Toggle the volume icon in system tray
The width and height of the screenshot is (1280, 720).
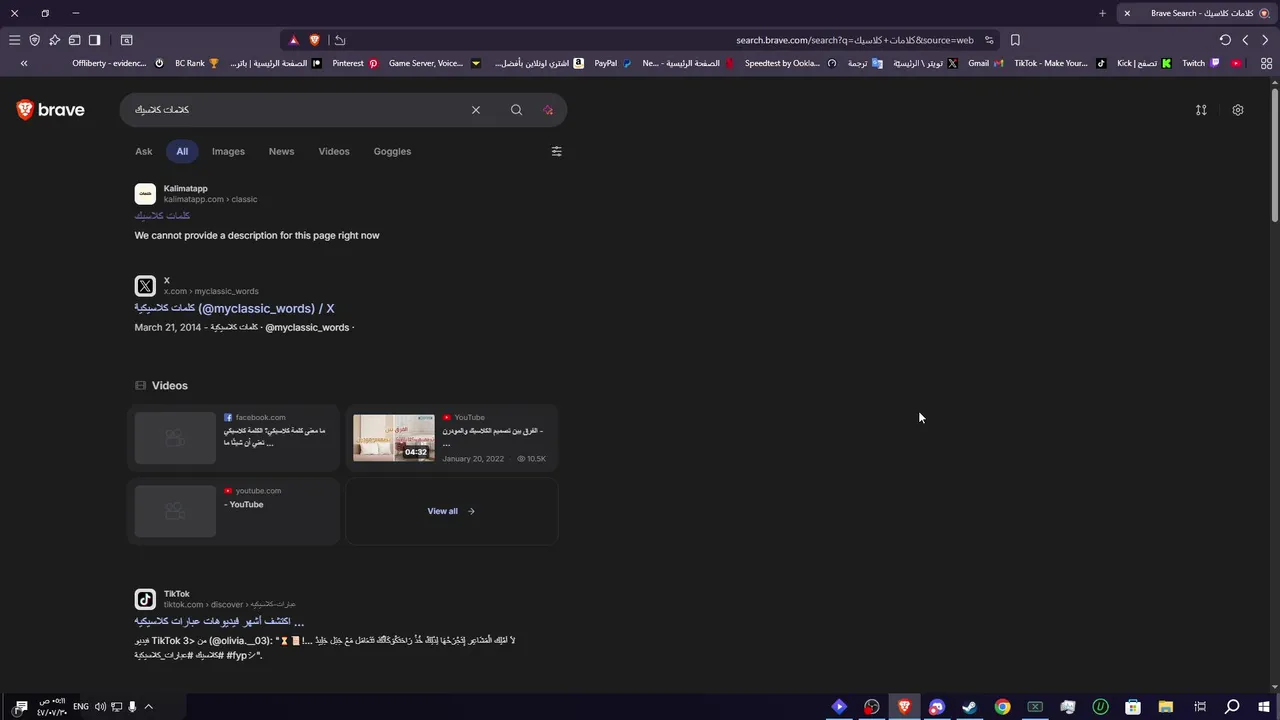(x=100, y=707)
